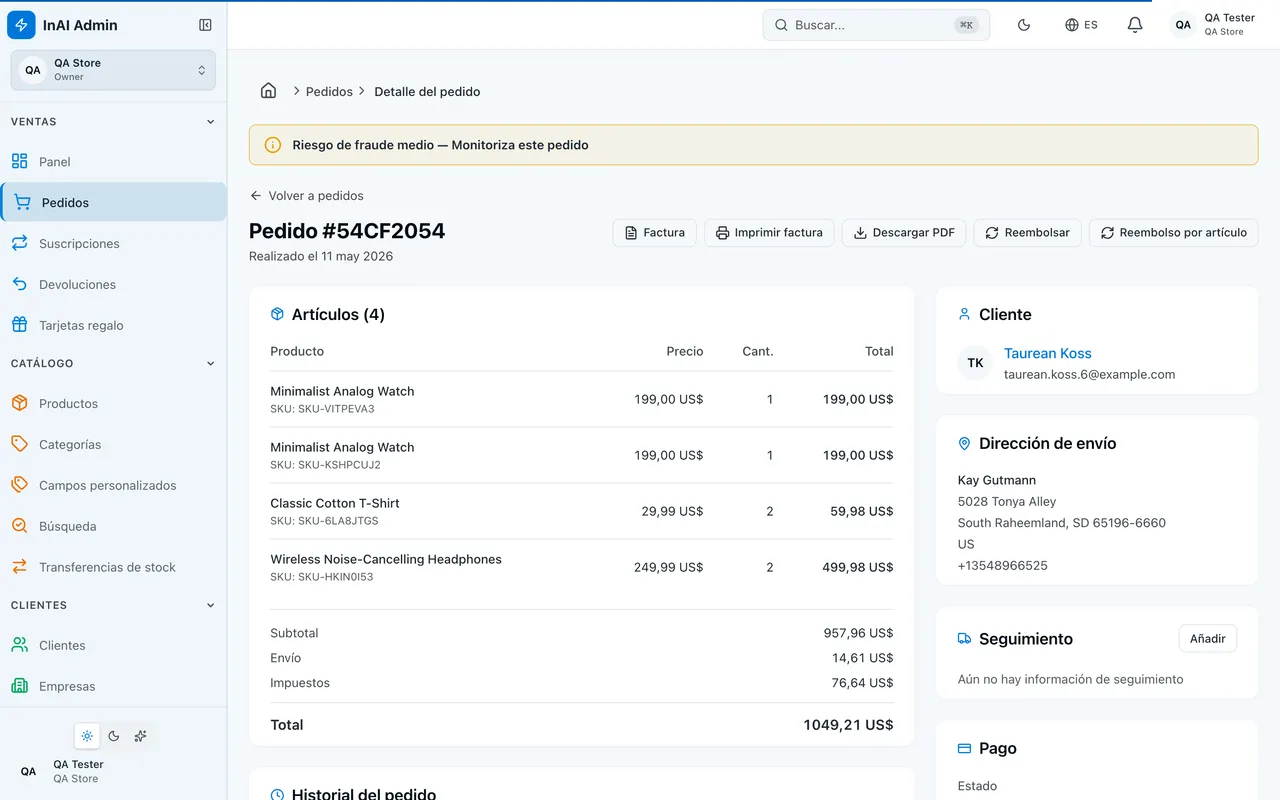The width and height of the screenshot is (1280, 800).
Task: Open Devoluciones in the sidebar
Action: (x=113, y=285)
